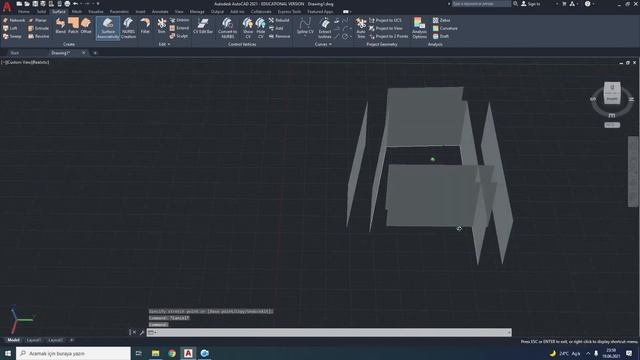This screenshot has width=640, height=360.
Task: Select the Trim surface tool
Action: 162,26
